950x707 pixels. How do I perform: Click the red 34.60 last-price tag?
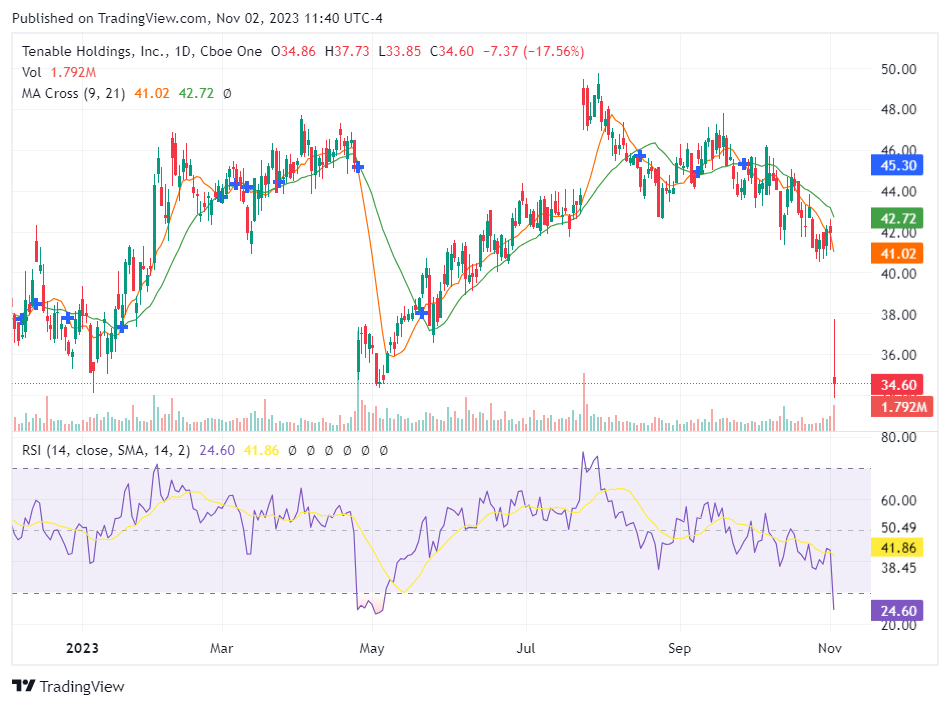tap(897, 385)
